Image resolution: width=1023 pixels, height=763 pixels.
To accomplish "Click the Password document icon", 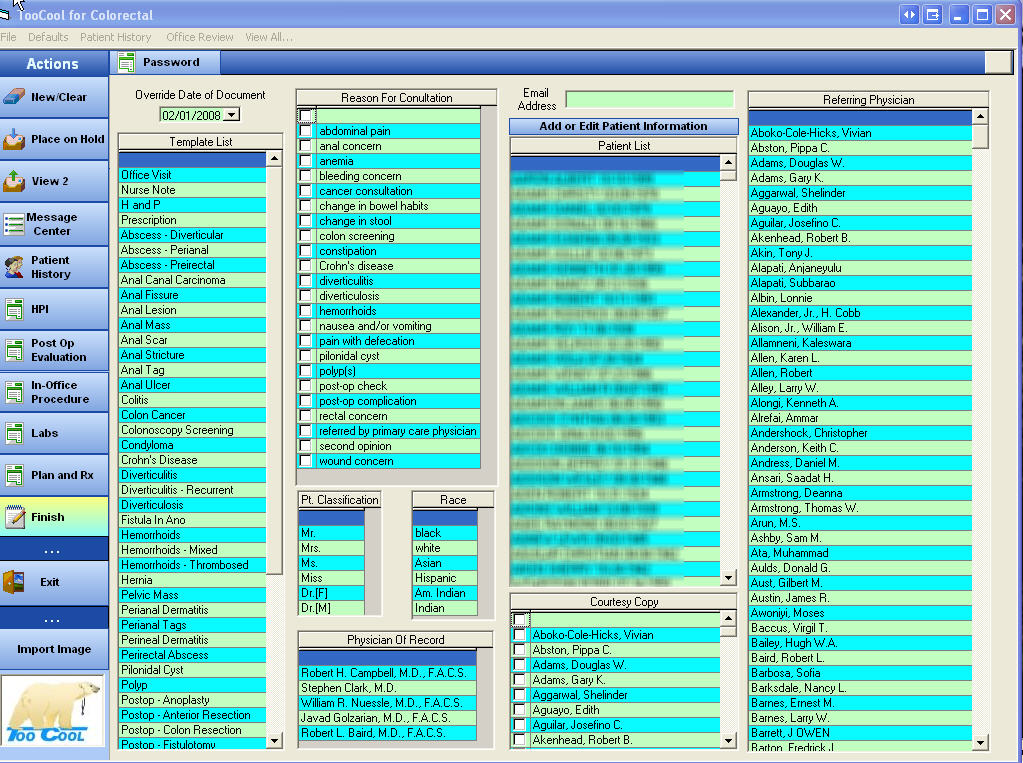I will click(x=126, y=63).
